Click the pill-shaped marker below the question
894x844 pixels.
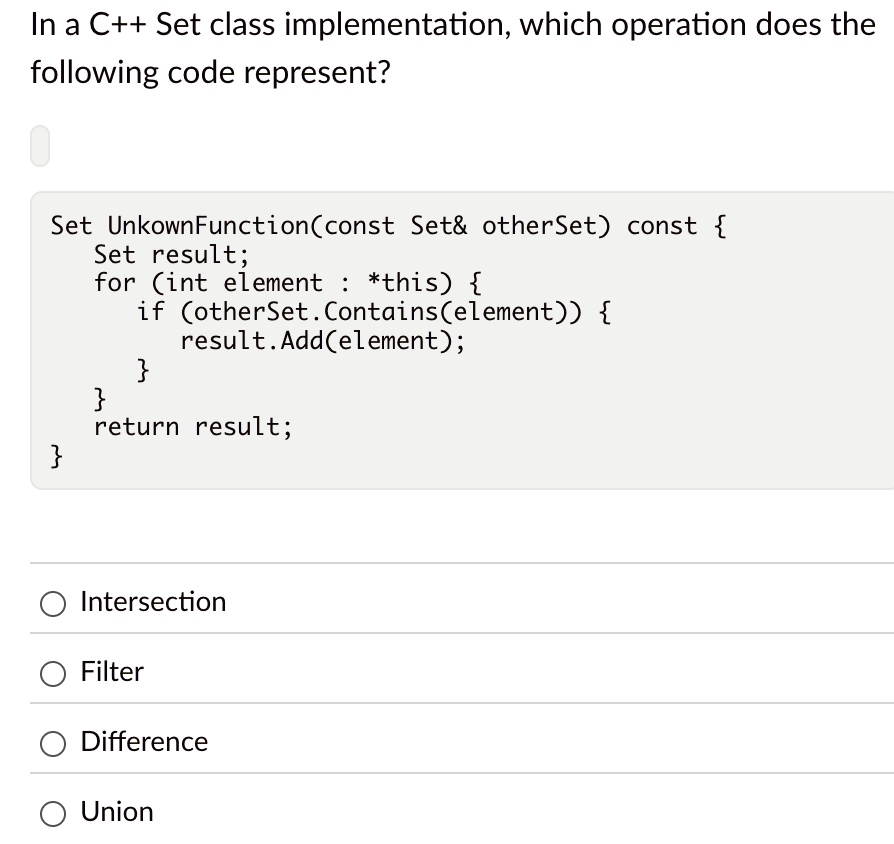[38, 144]
